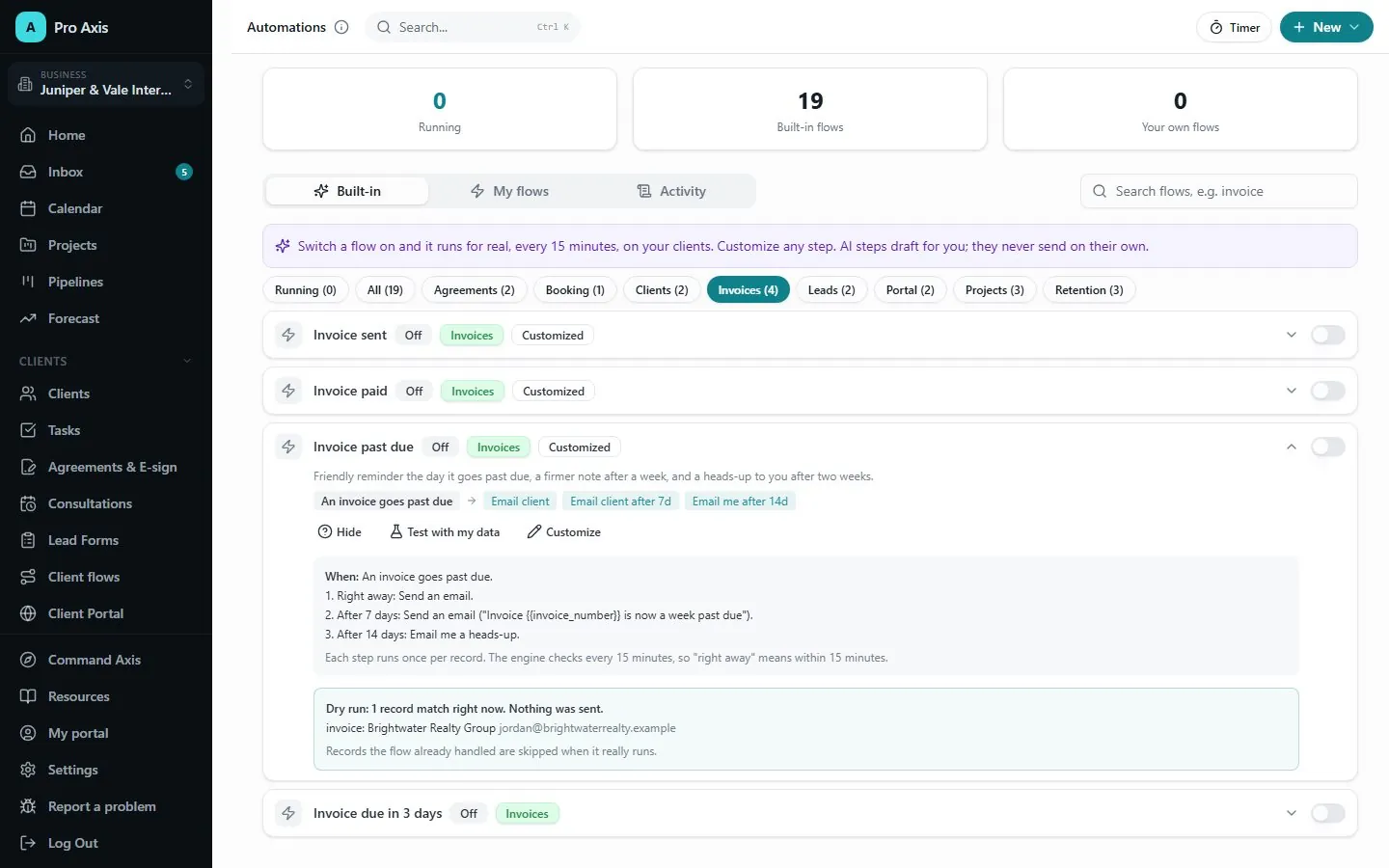Screen dimensions: 1389x868
Task: Filter by Agreements (2) category
Action: (x=474, y=290)
